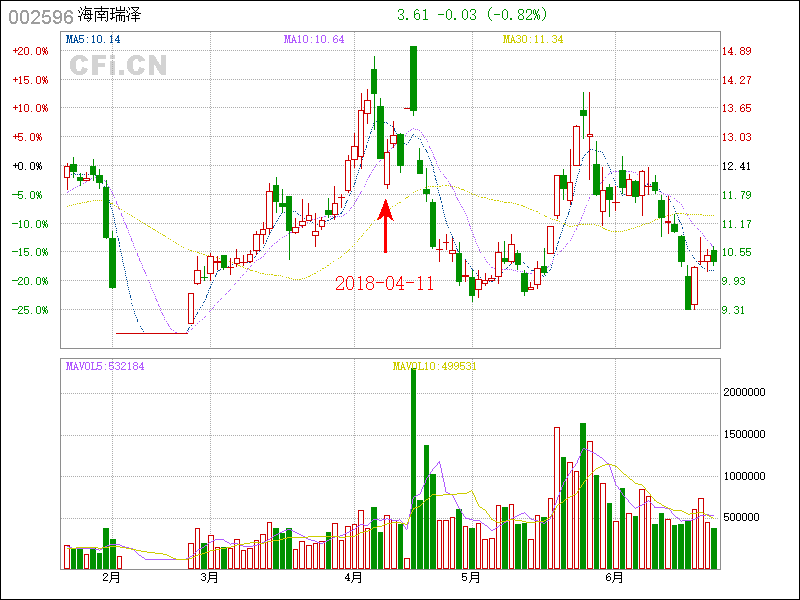Select the 2018-04-11 date annotation
The image size is (800, 600).
click(x=385, y=283)
